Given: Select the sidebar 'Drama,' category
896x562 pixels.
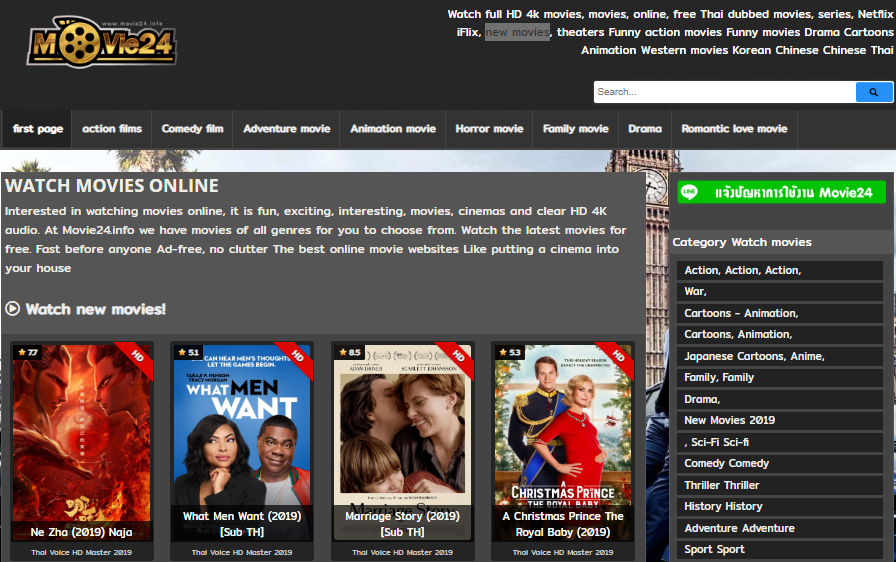Looking at the screenshot, I should click(x=780, y=399).
